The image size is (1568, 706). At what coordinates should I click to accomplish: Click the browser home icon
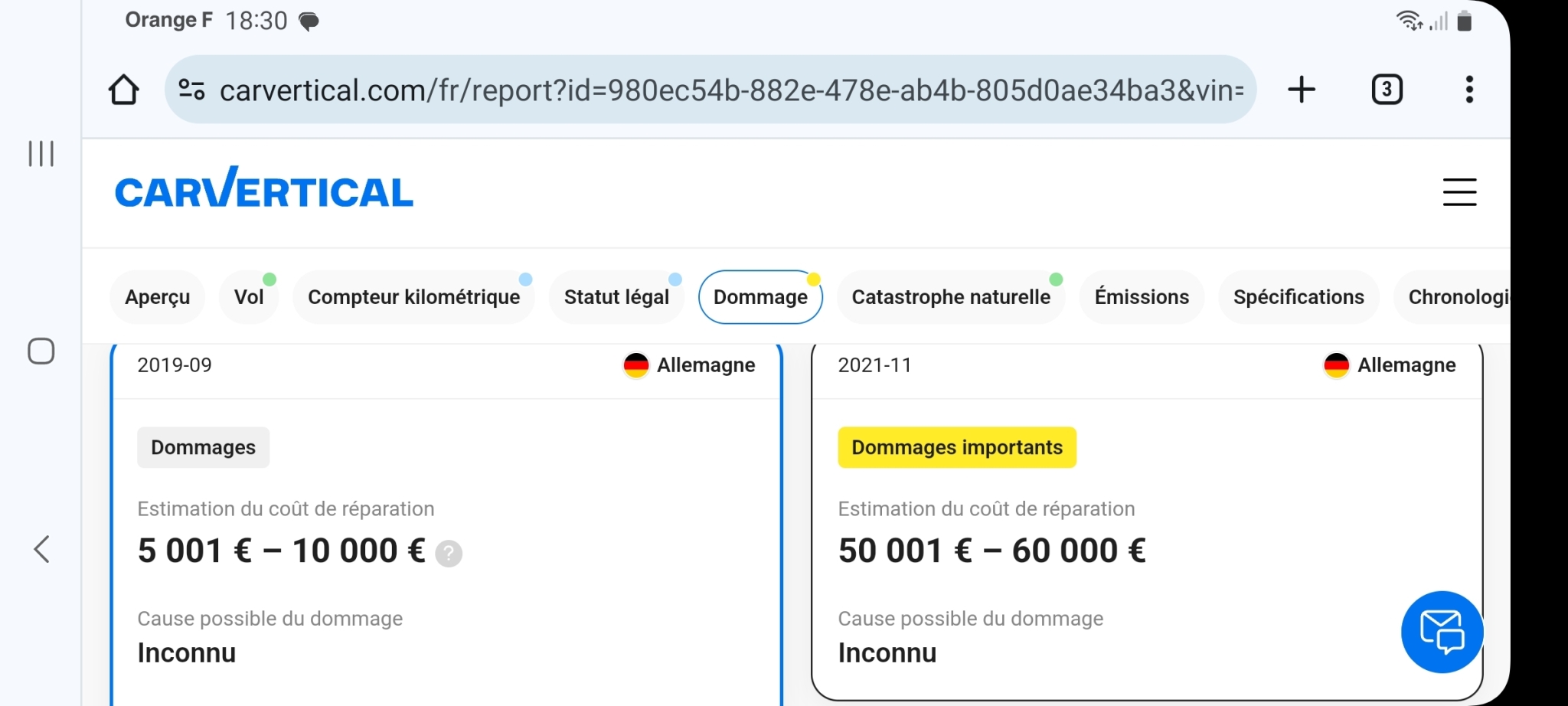(124, 89)
